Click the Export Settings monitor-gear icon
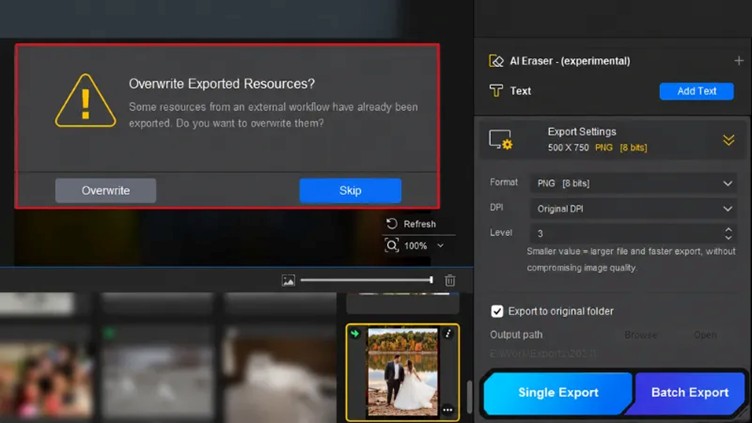Viewport: 752px width, 423px height. [x=501, y=140]
